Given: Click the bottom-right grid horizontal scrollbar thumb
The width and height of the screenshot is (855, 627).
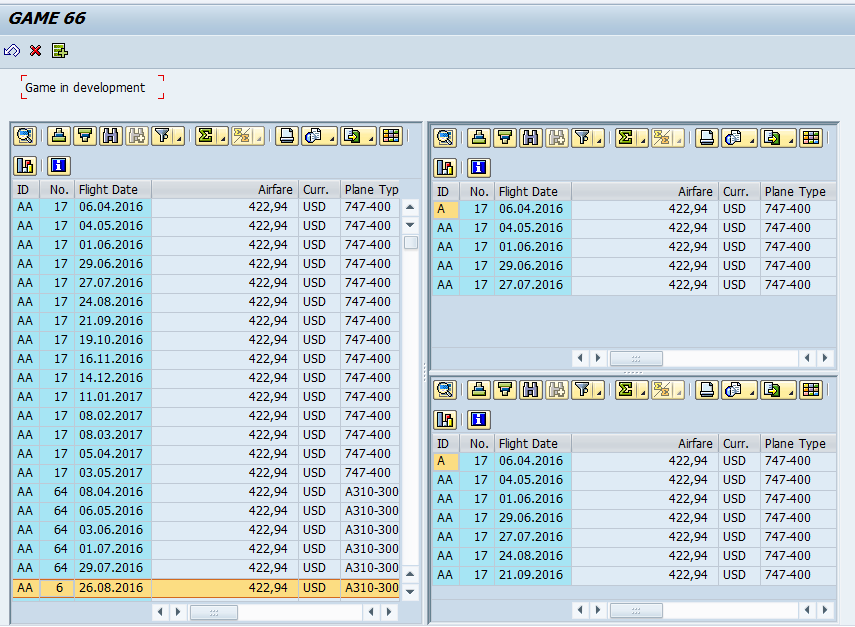Looking at the screenshot, I should point(636,610).
